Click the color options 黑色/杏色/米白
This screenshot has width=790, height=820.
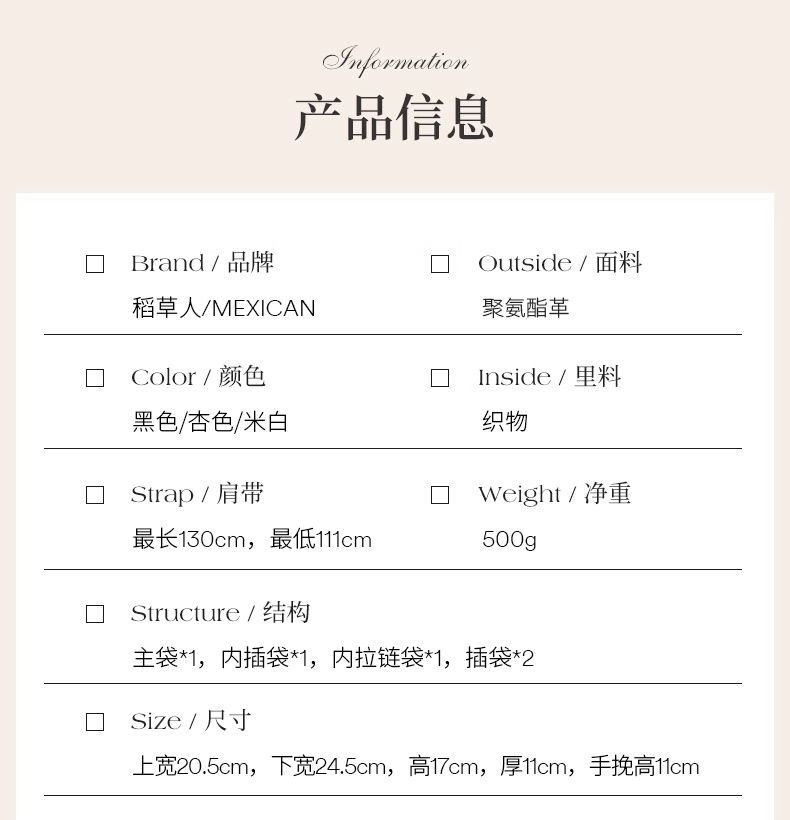tap(210, 422)
